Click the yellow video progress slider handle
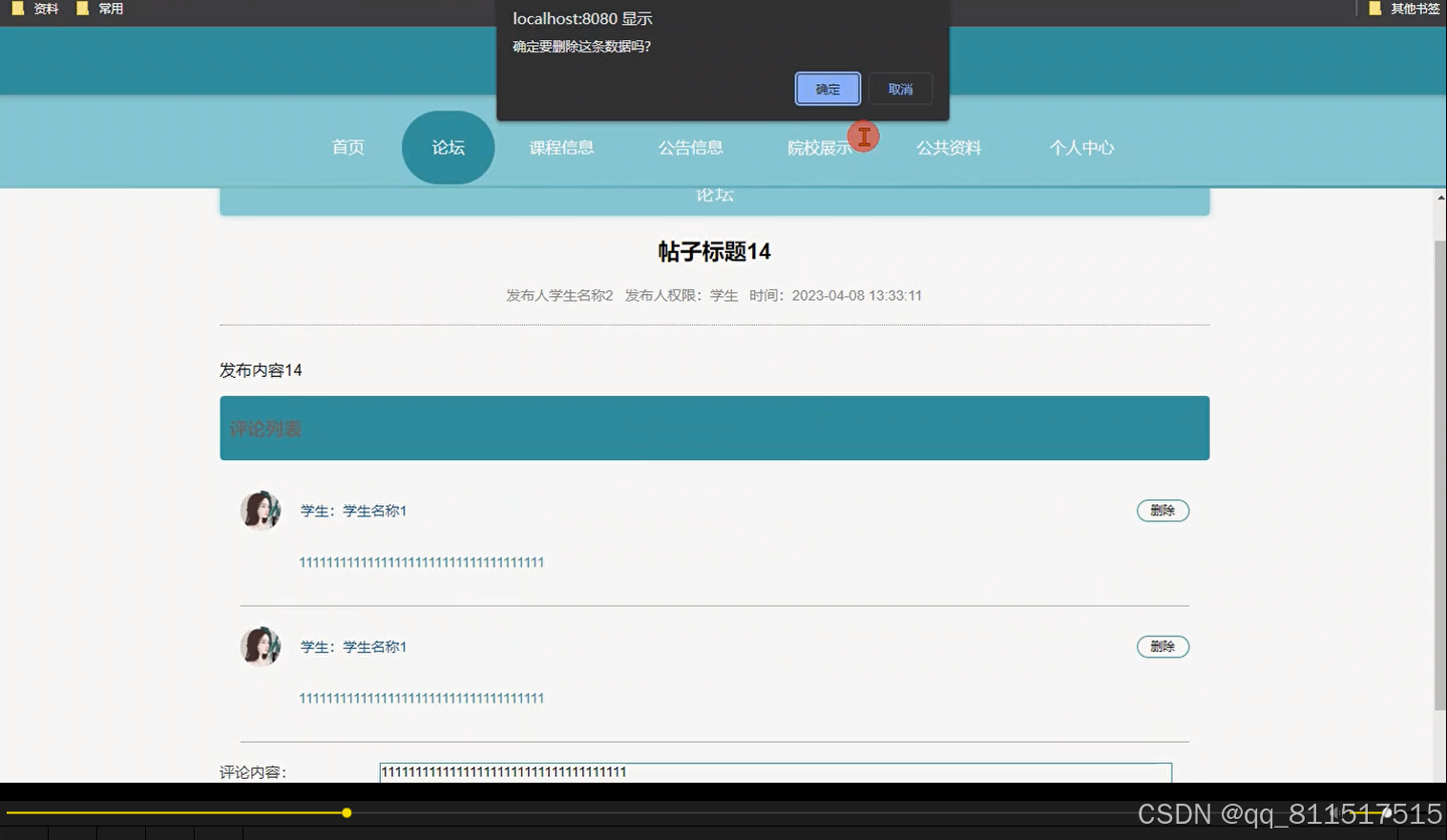 [346, 812]
